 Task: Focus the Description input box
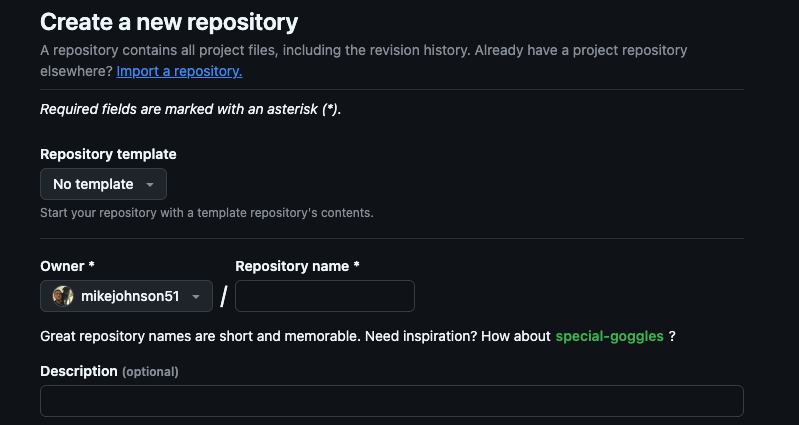[x=392, y=401]
